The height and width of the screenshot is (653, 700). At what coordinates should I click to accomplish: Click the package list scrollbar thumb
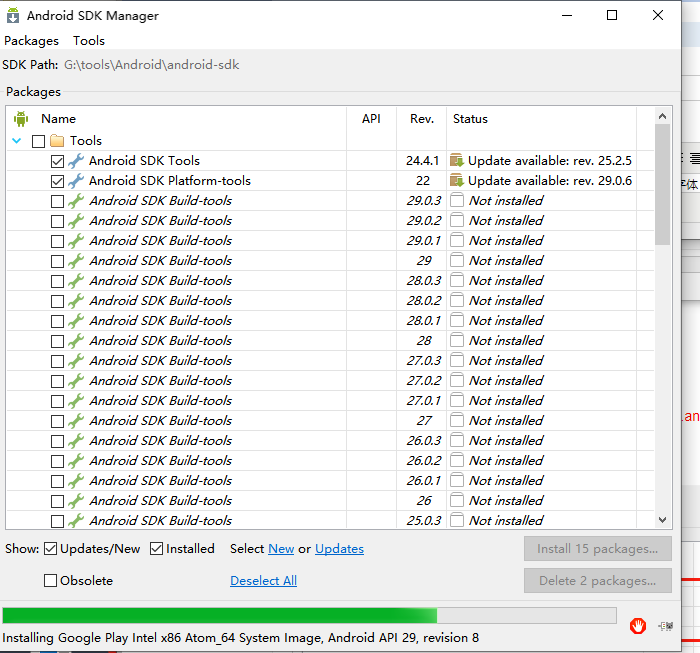coord(662,184)
